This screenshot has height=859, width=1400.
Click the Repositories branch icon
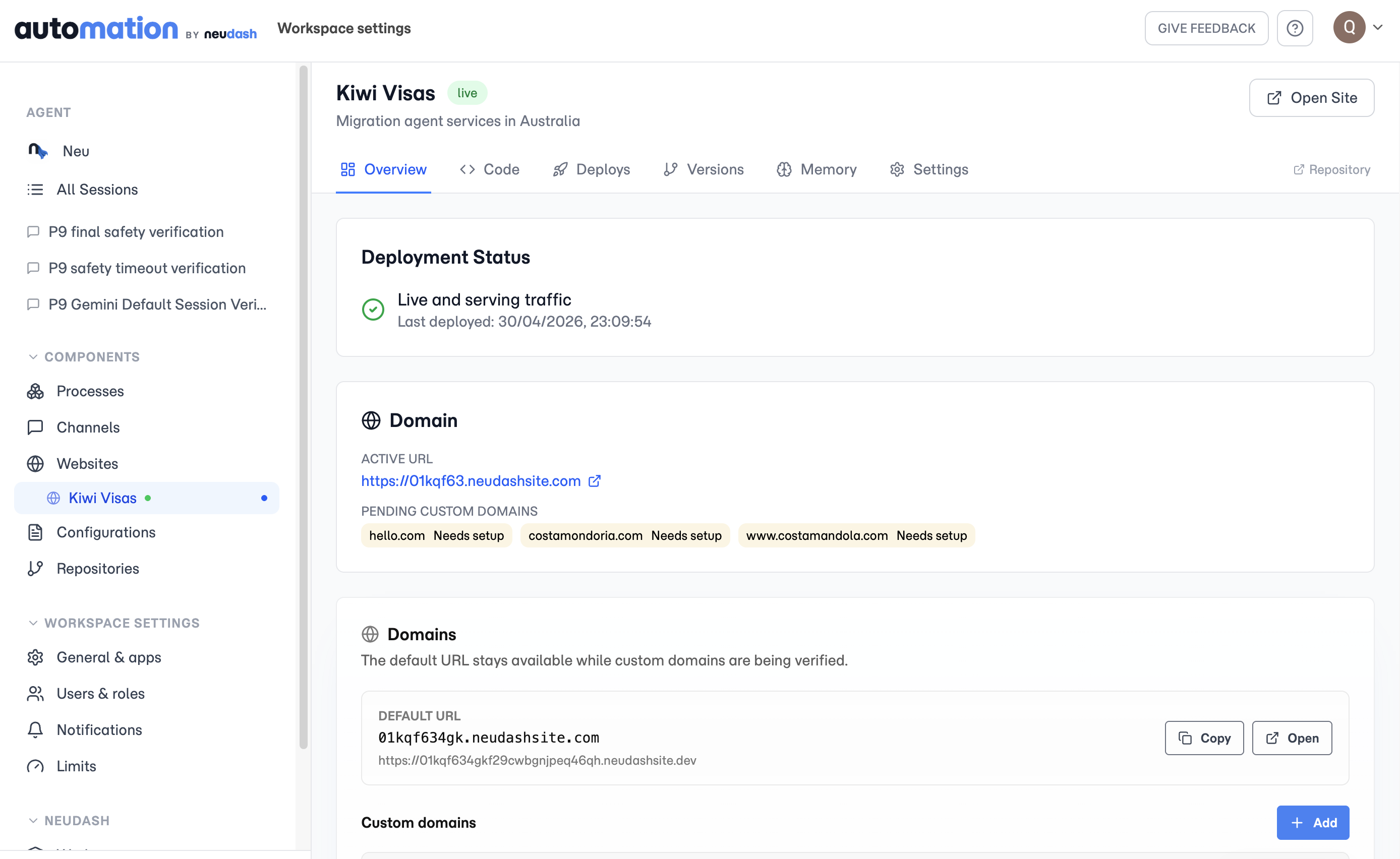(35, 569)
